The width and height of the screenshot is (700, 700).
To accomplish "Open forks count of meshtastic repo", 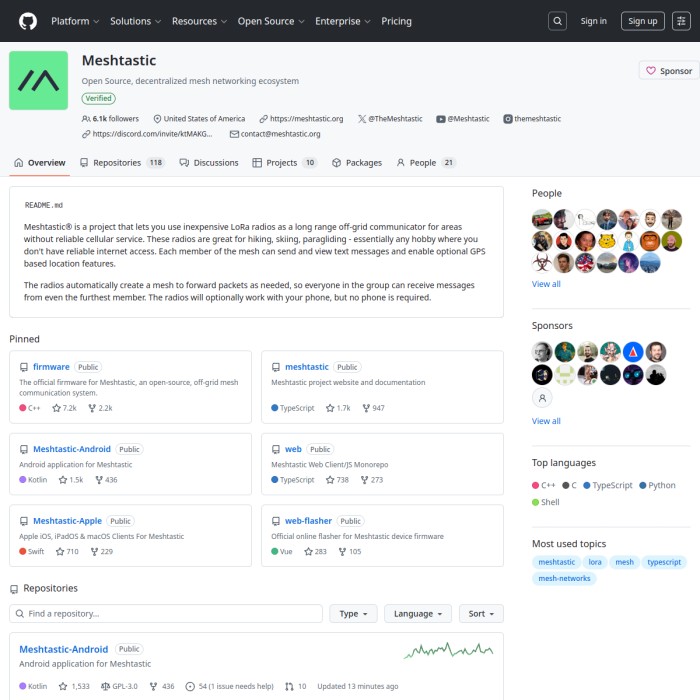I will tap(373, 408).
